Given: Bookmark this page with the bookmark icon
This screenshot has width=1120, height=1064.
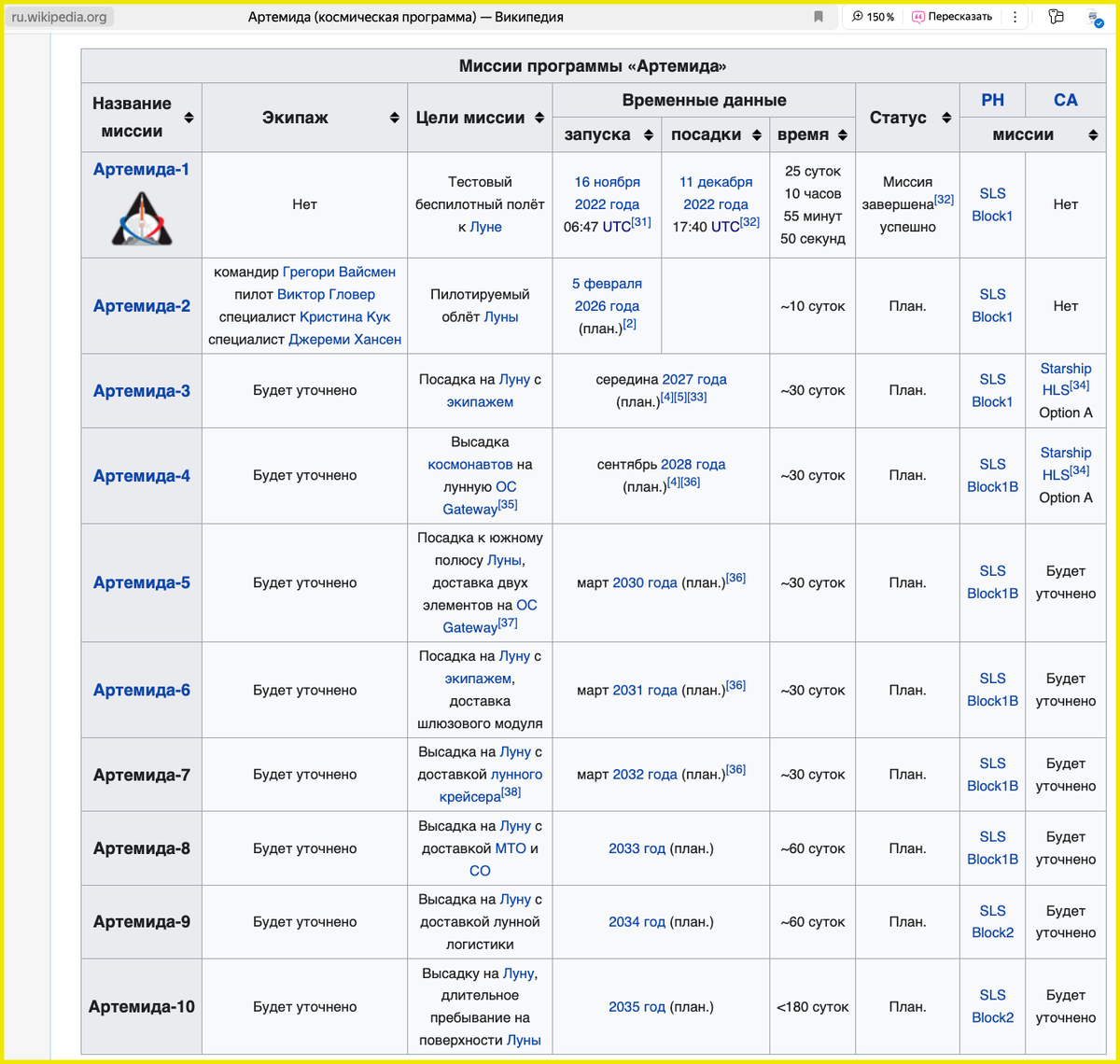Looking at the screenshot, I should 819,17.
